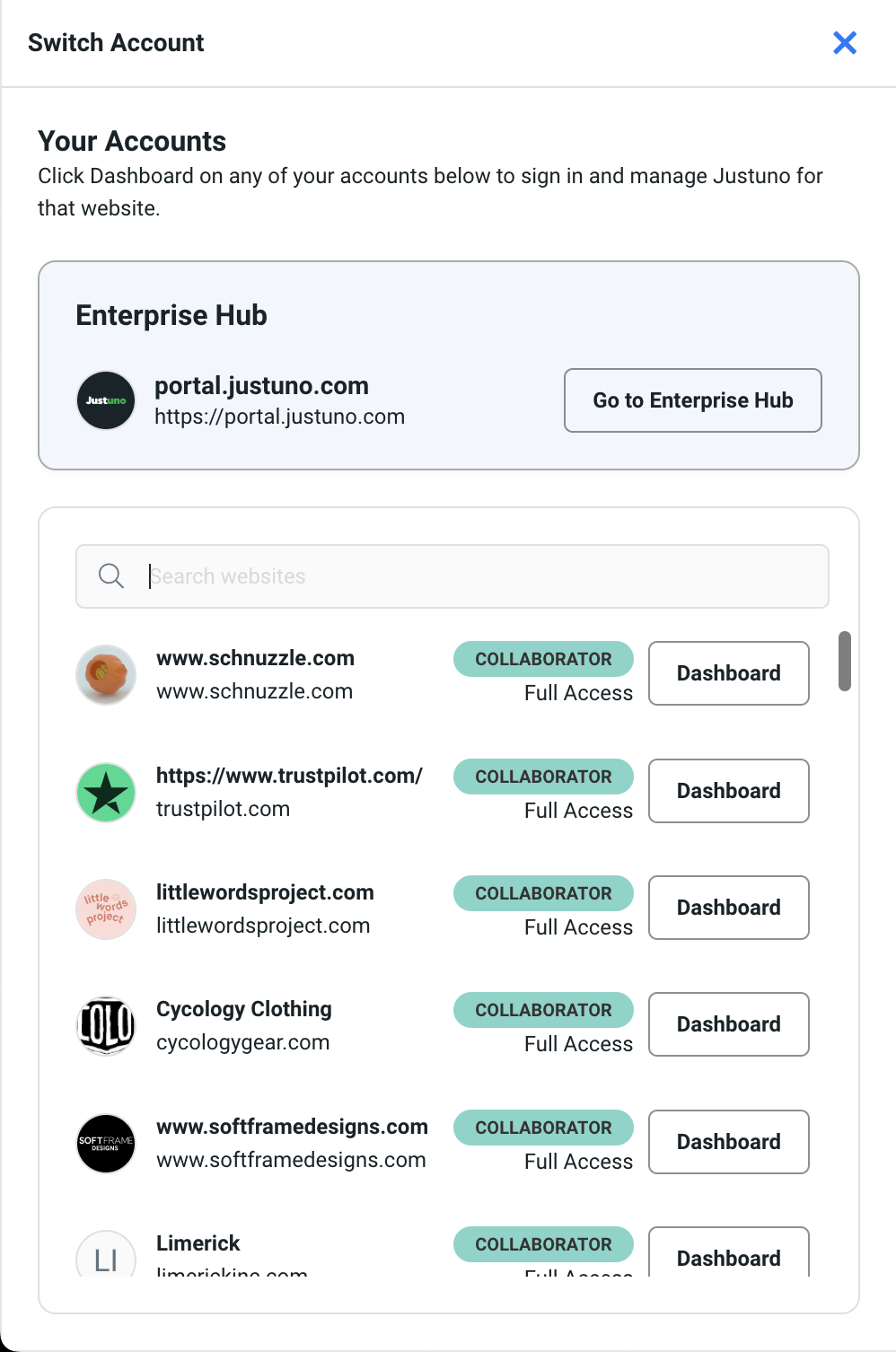Click the Softframe Designs black logo

106,1144
